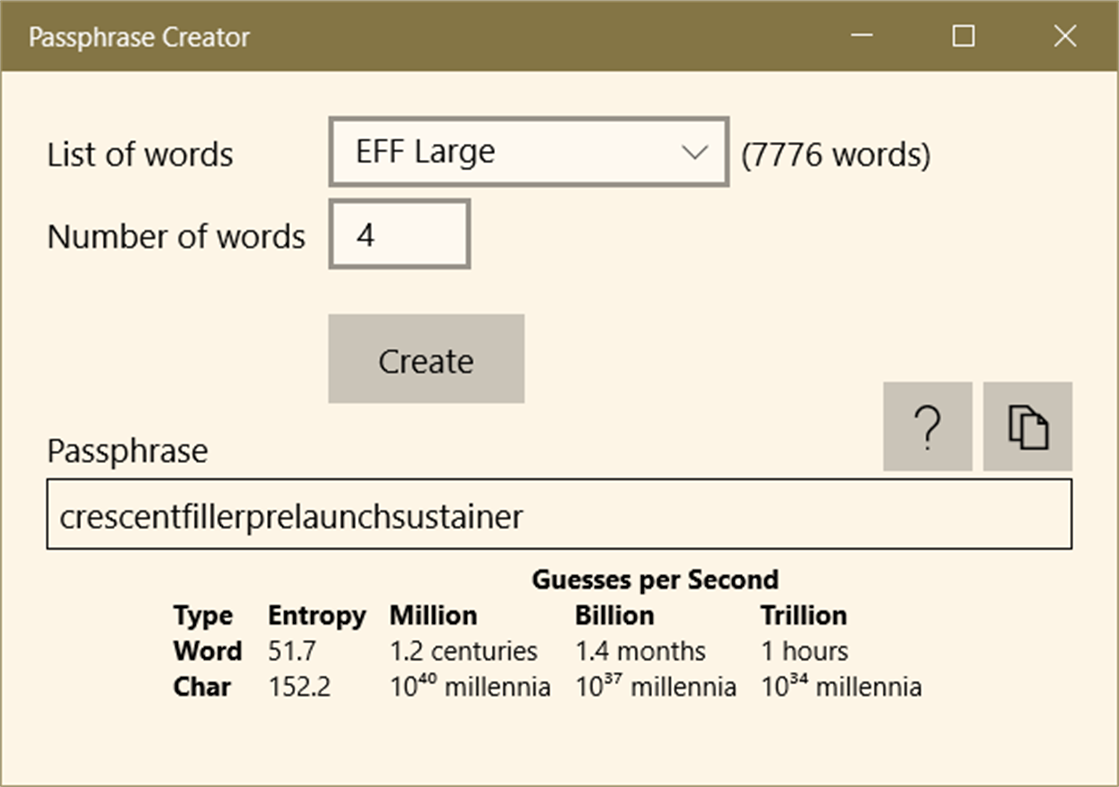This screenshot has height=787, width=1119.
Task: Click inside the Number of words field
Action: 399,233
